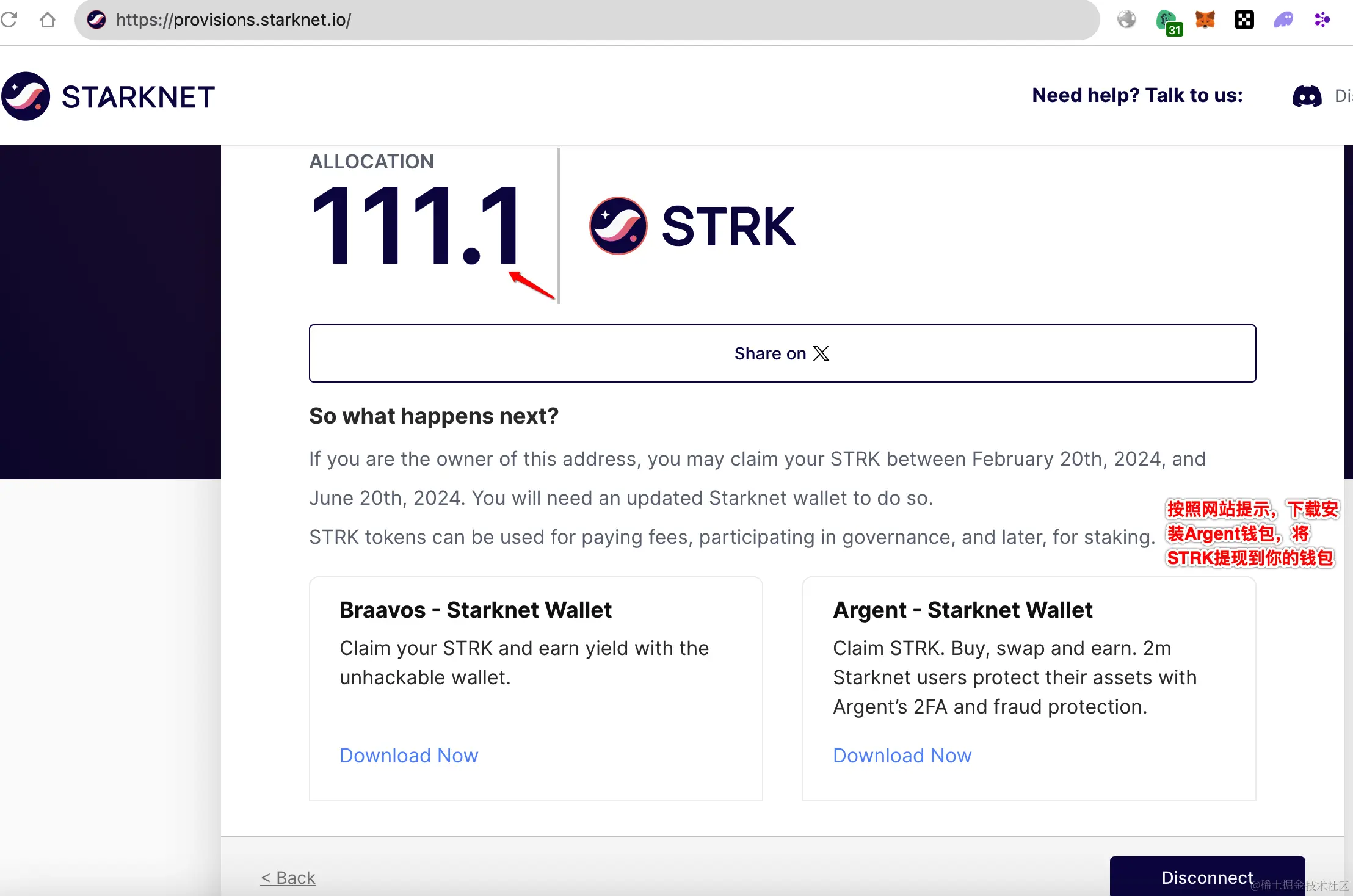
Task: Click the gray globe extension icon
Action: pos(1126,20)
